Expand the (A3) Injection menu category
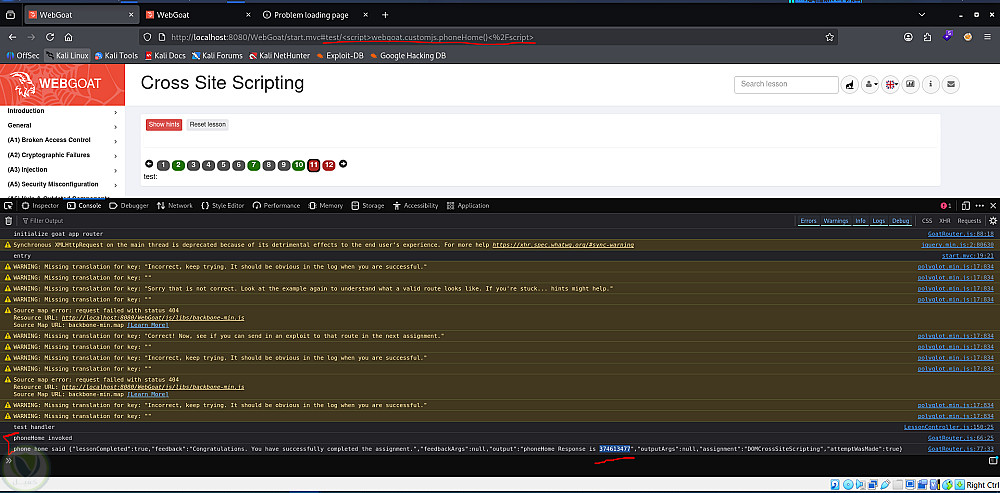This screenshot has width=1000, height=493. point(62,170)
